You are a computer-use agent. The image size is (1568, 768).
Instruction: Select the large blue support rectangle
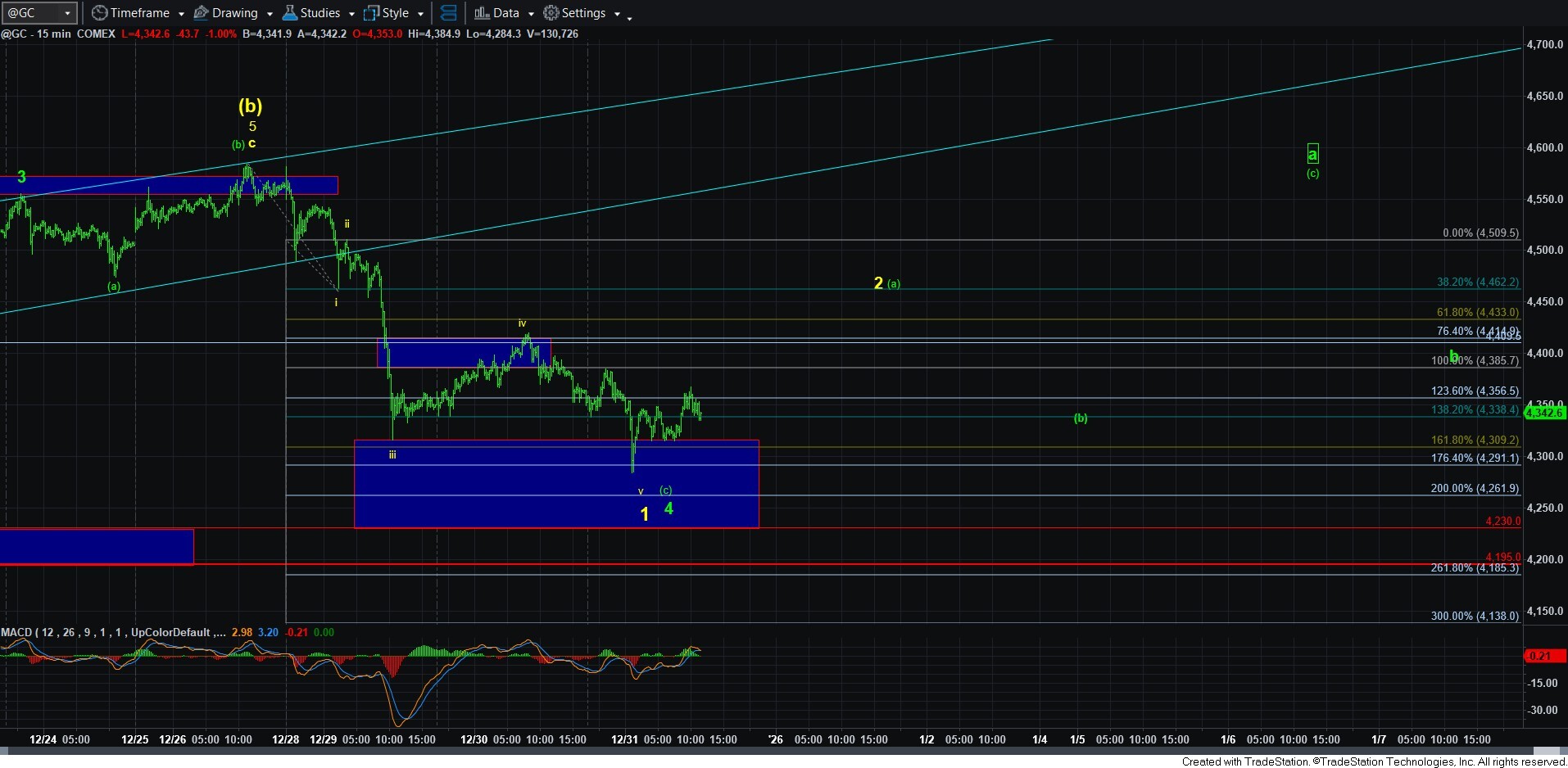[556, 484]
